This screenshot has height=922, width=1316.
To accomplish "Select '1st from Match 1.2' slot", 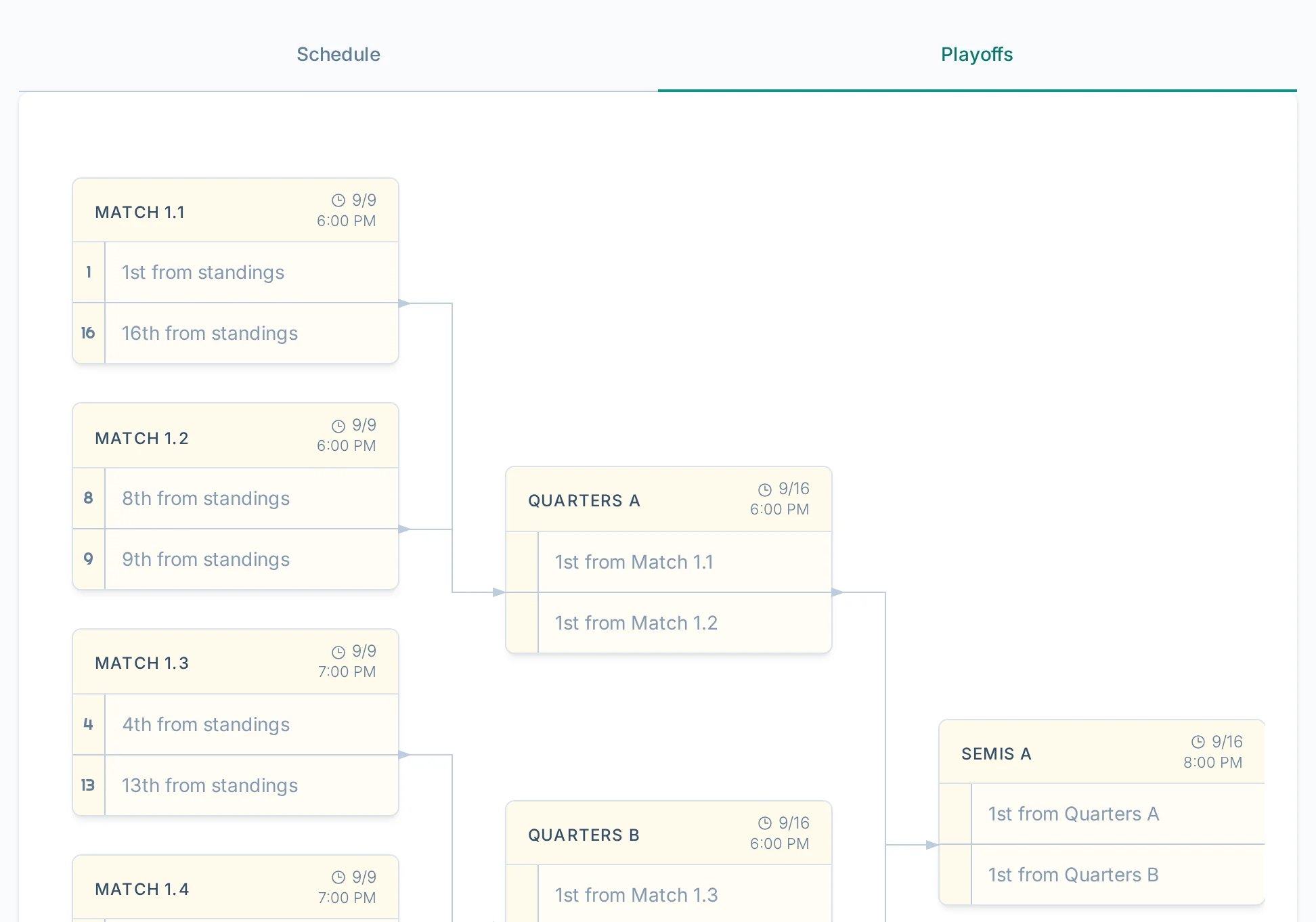I will coord(669,623).
